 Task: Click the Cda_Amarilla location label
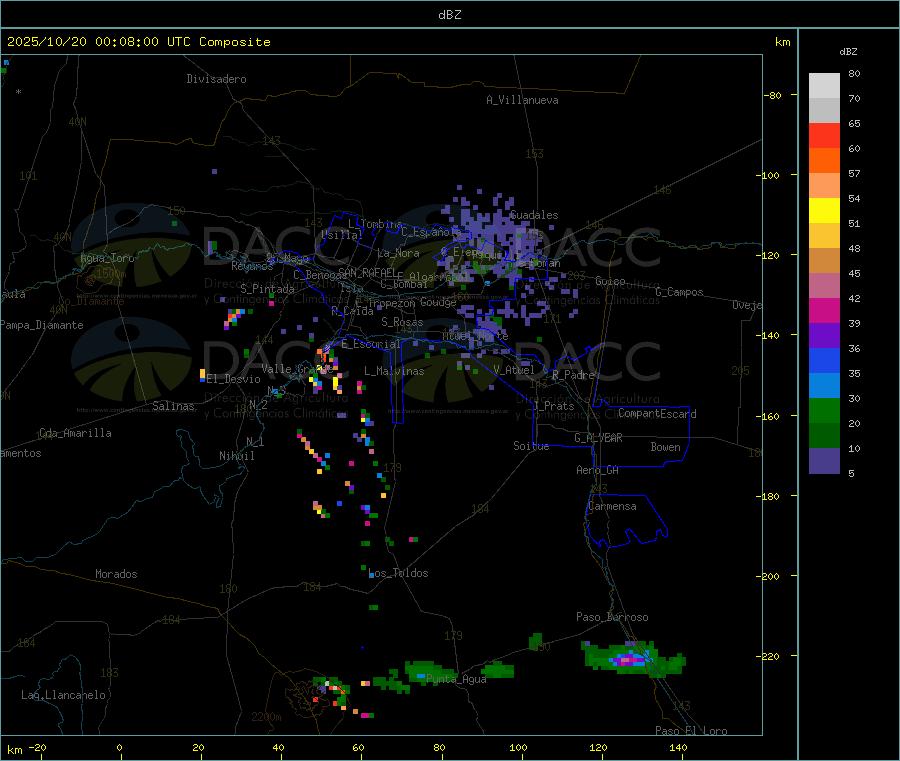coord(75,433)
